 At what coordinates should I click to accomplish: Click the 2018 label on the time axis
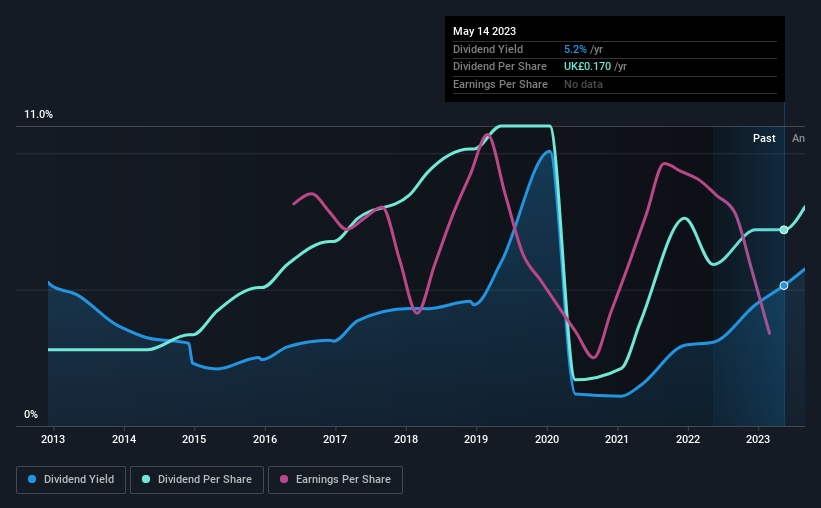click(x=406, y=439)
